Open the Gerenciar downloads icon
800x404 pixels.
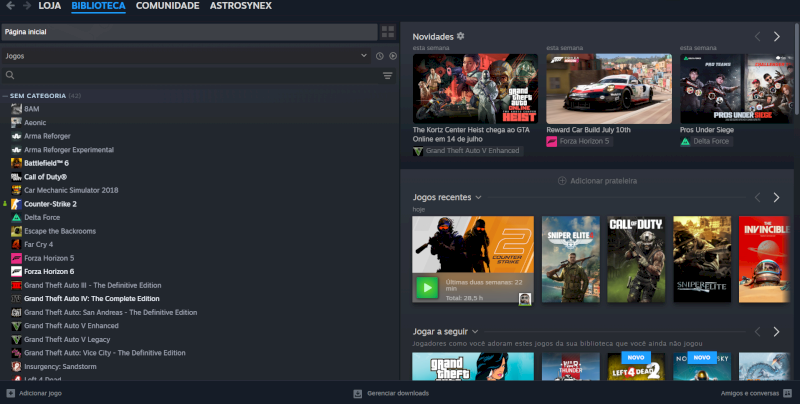point(358,393)
